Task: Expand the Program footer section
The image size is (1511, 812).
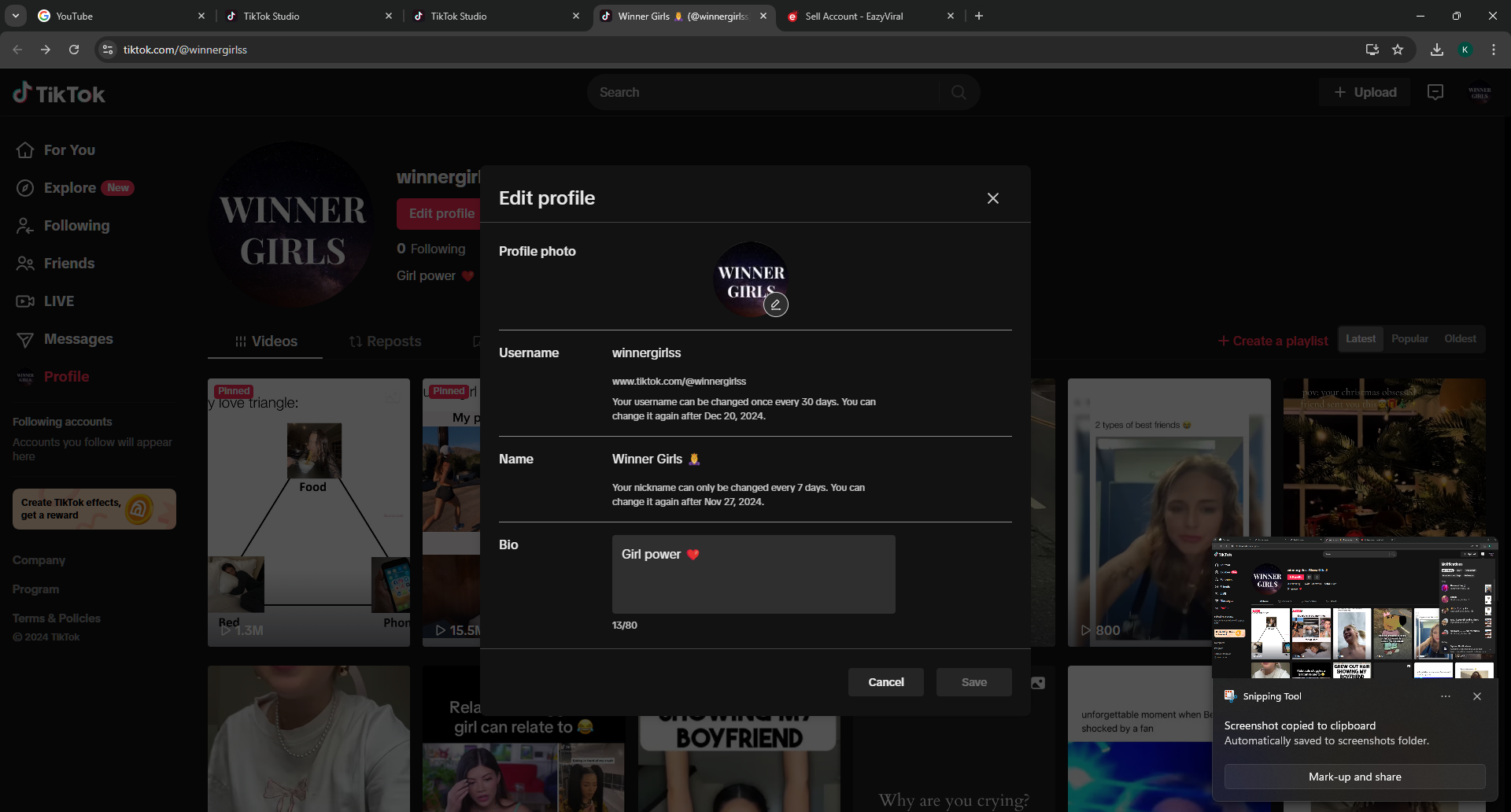Action: 35,589
